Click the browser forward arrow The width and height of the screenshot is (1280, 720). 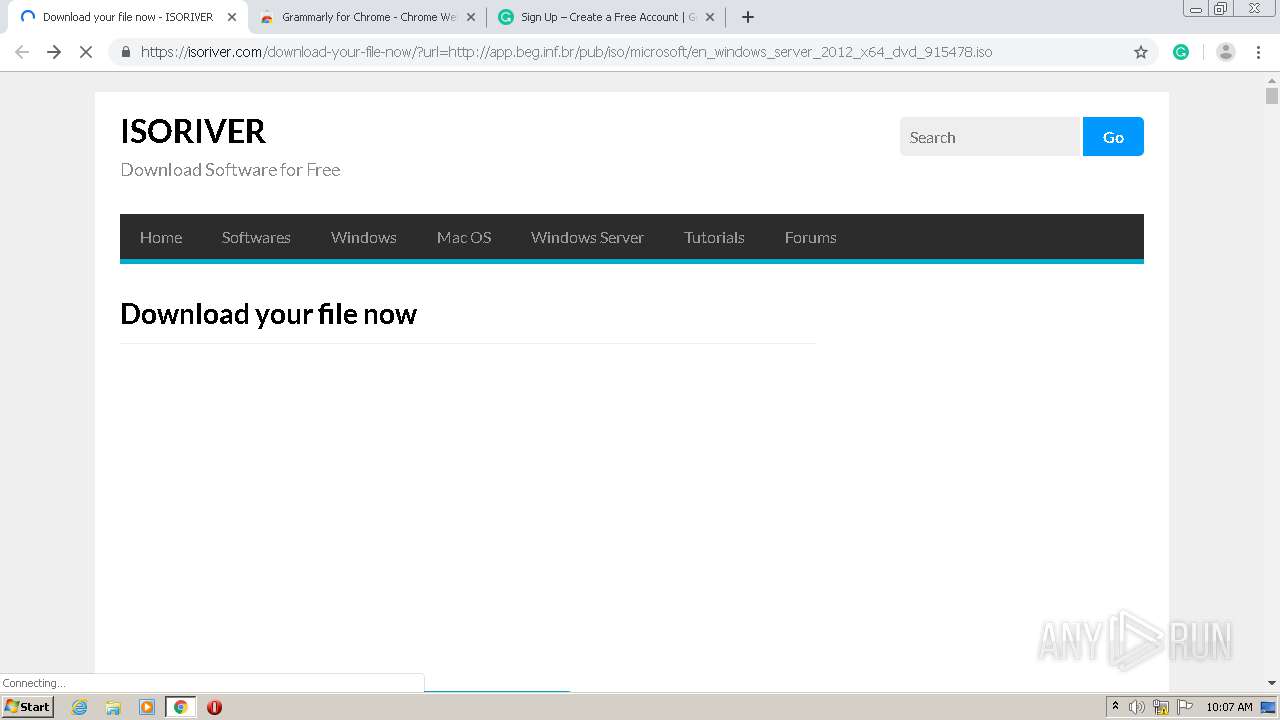54,52
